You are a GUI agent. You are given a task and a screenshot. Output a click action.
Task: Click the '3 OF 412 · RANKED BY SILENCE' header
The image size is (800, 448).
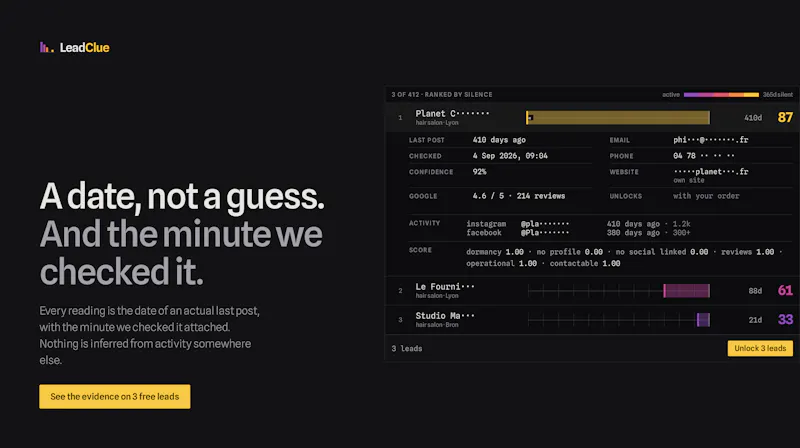click(x=442, y=94)
